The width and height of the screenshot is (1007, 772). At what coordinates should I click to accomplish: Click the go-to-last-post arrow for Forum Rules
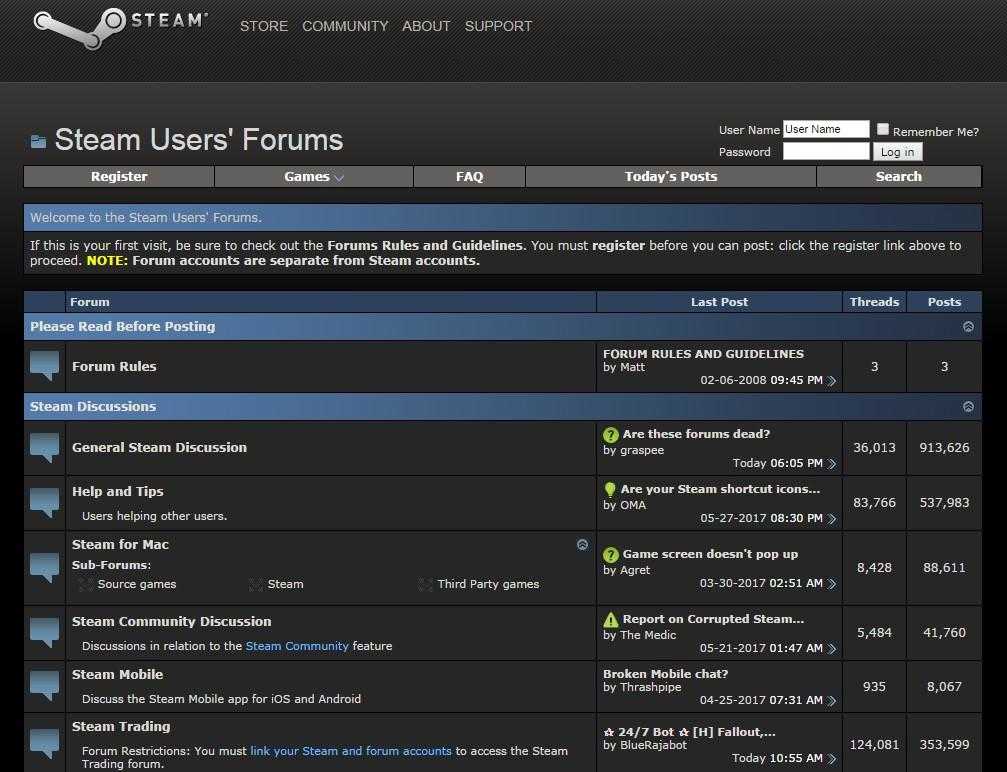832,381
